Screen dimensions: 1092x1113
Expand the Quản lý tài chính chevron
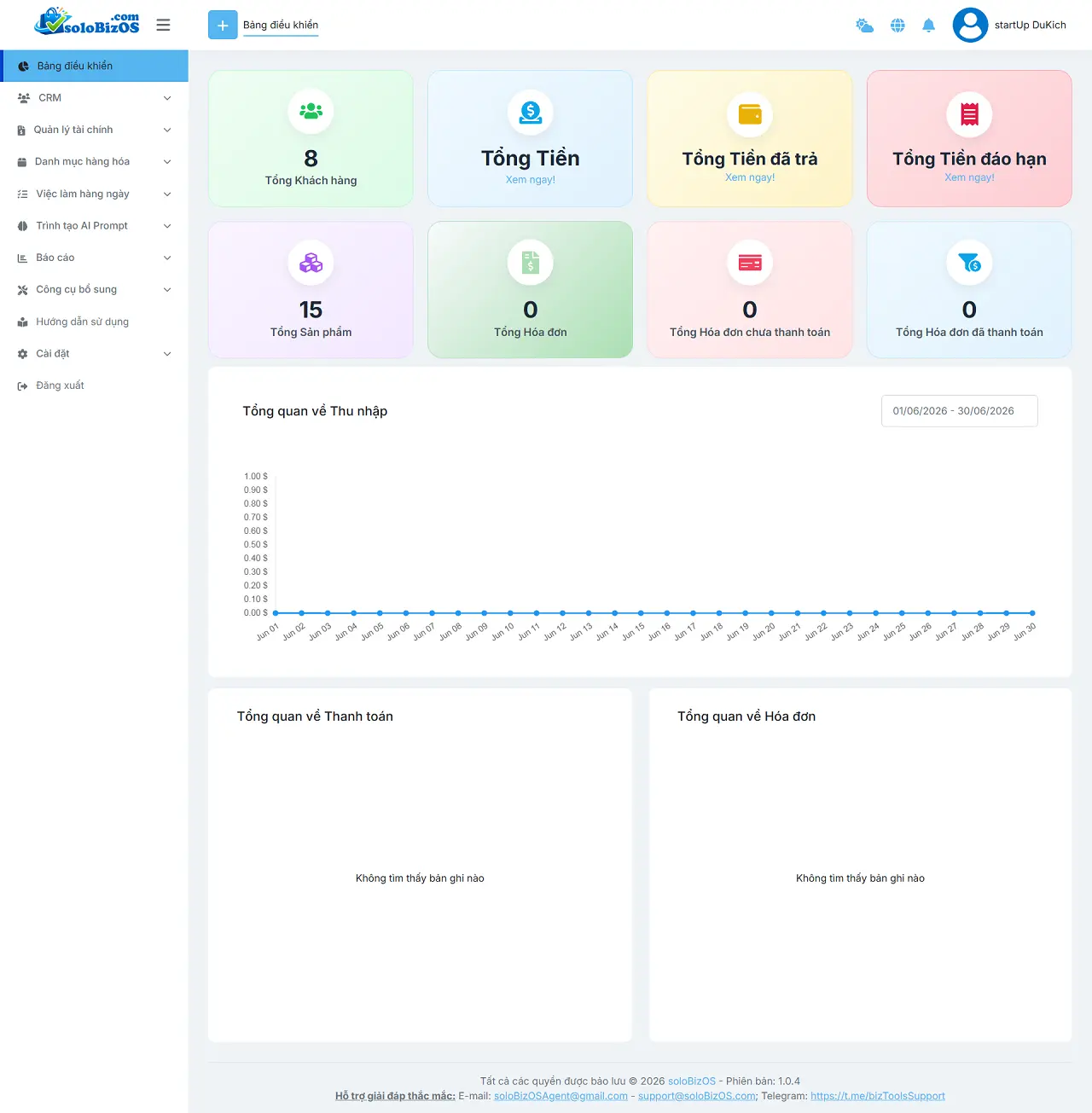point(167,130)
